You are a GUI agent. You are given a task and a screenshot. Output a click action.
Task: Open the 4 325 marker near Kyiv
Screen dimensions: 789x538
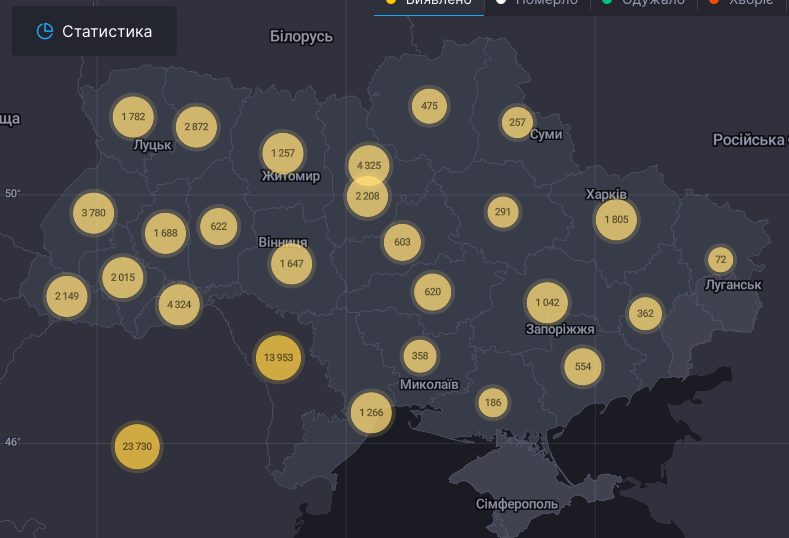pos(369,165)
